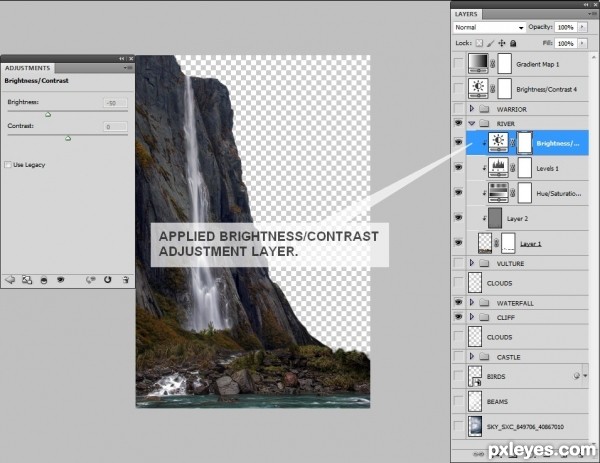Click Brightness value input field

pos(115,103)
